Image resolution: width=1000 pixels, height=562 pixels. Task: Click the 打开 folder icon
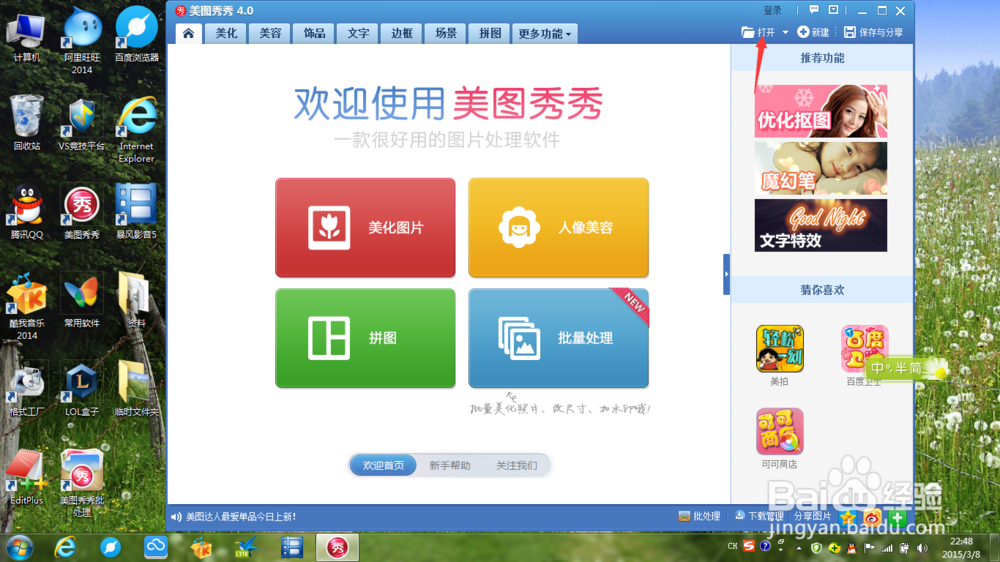point(748,32)
